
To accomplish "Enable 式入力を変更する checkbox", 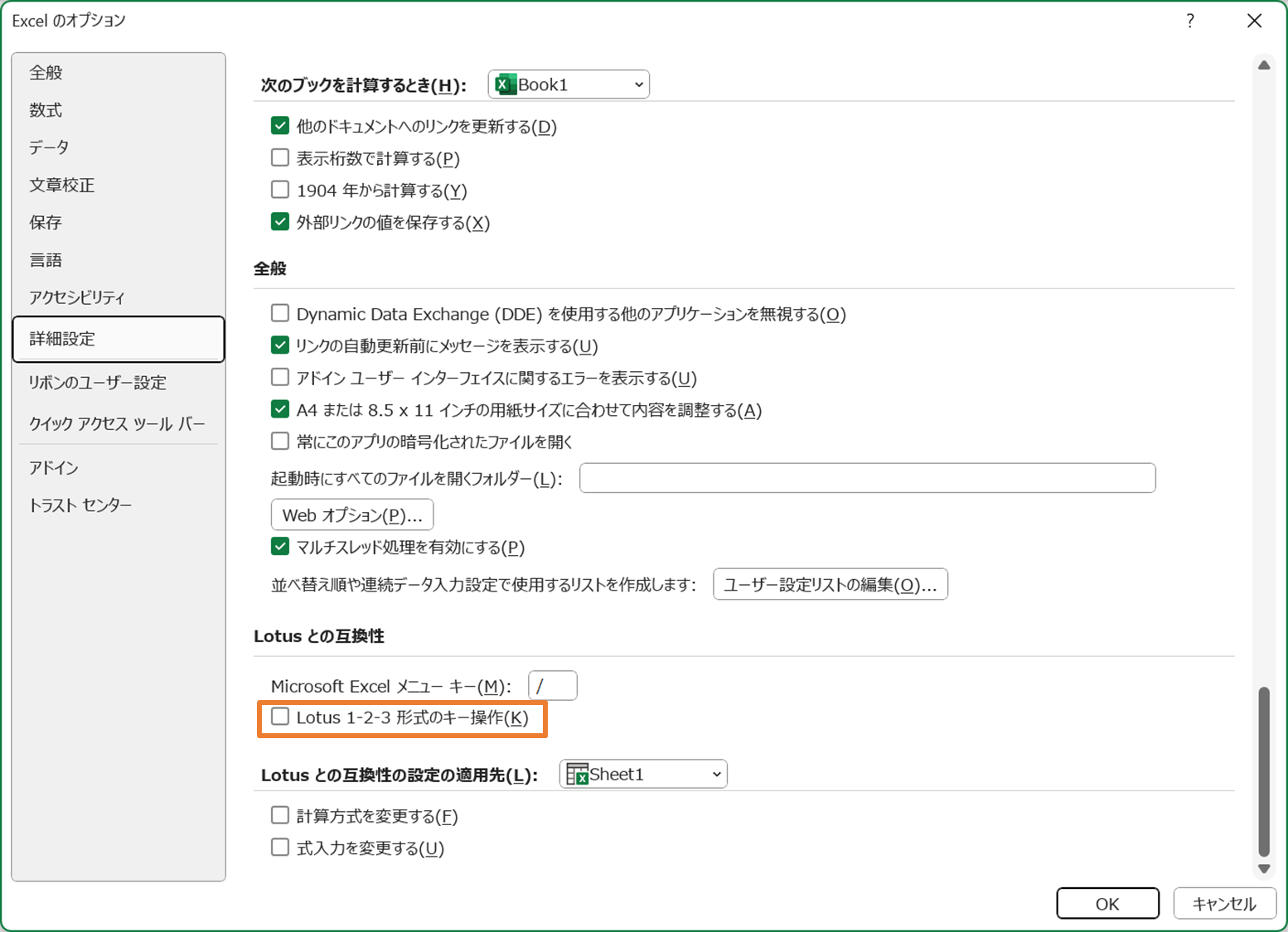I will pos(280,847).
